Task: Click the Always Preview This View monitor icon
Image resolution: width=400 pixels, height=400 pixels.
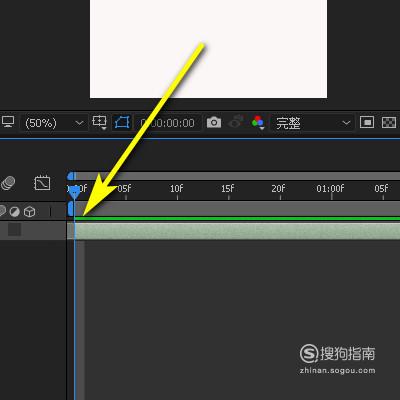Action: point(8,122)
